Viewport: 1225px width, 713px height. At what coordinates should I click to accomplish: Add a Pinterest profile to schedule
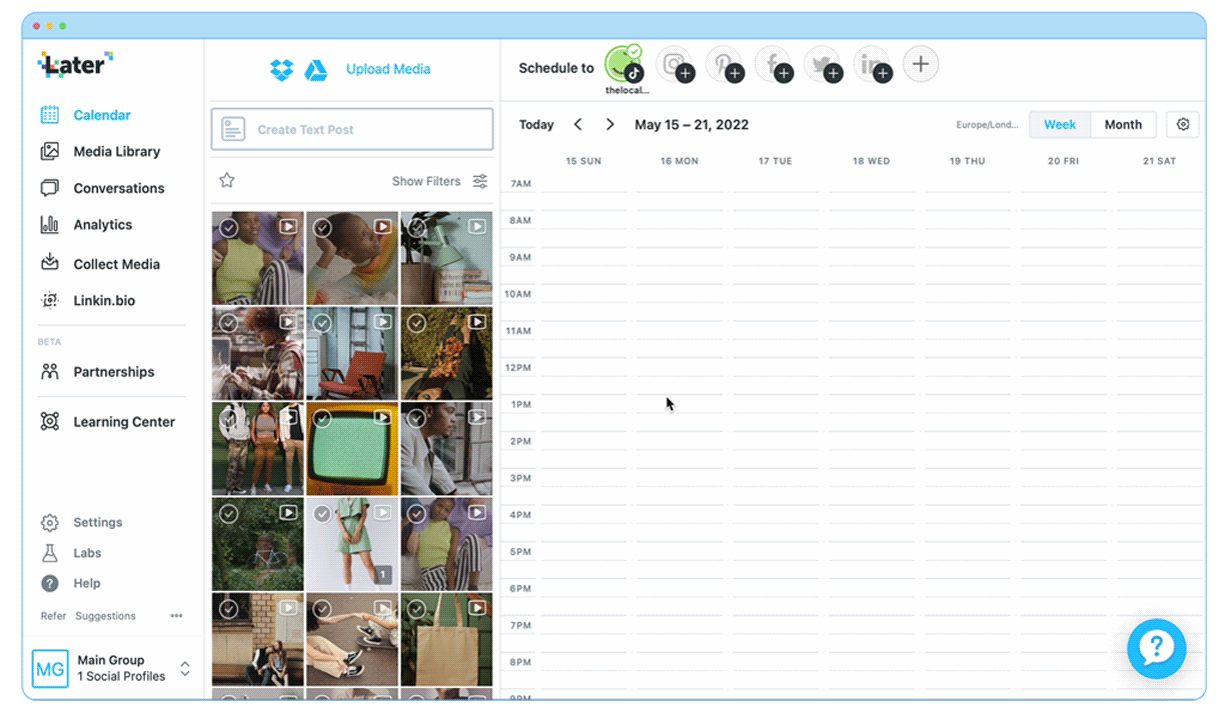point(724,65)
